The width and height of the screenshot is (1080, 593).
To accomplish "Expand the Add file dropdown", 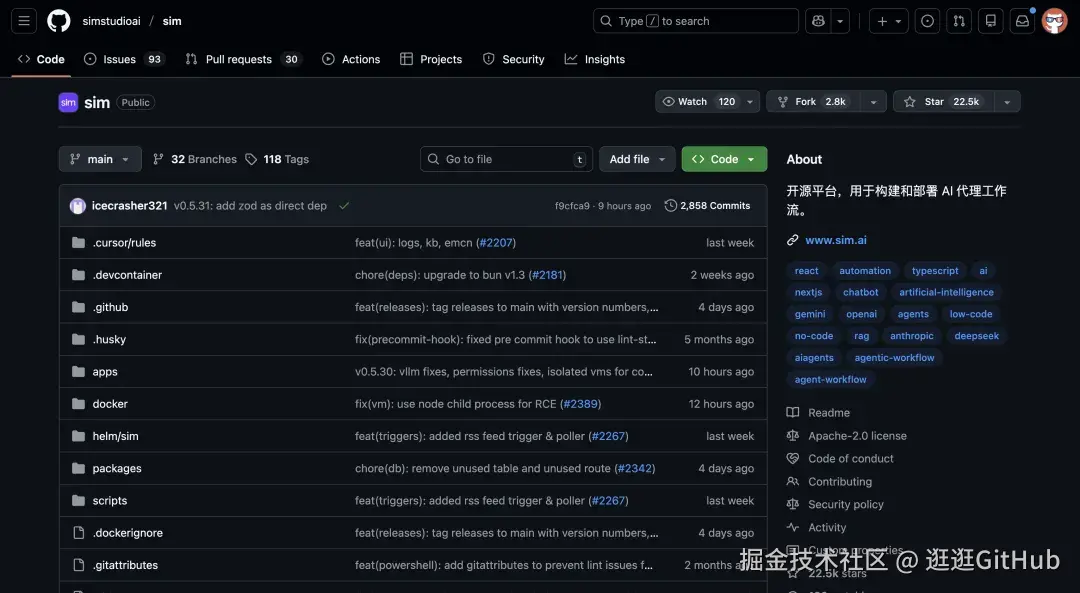I will [637, 159].
